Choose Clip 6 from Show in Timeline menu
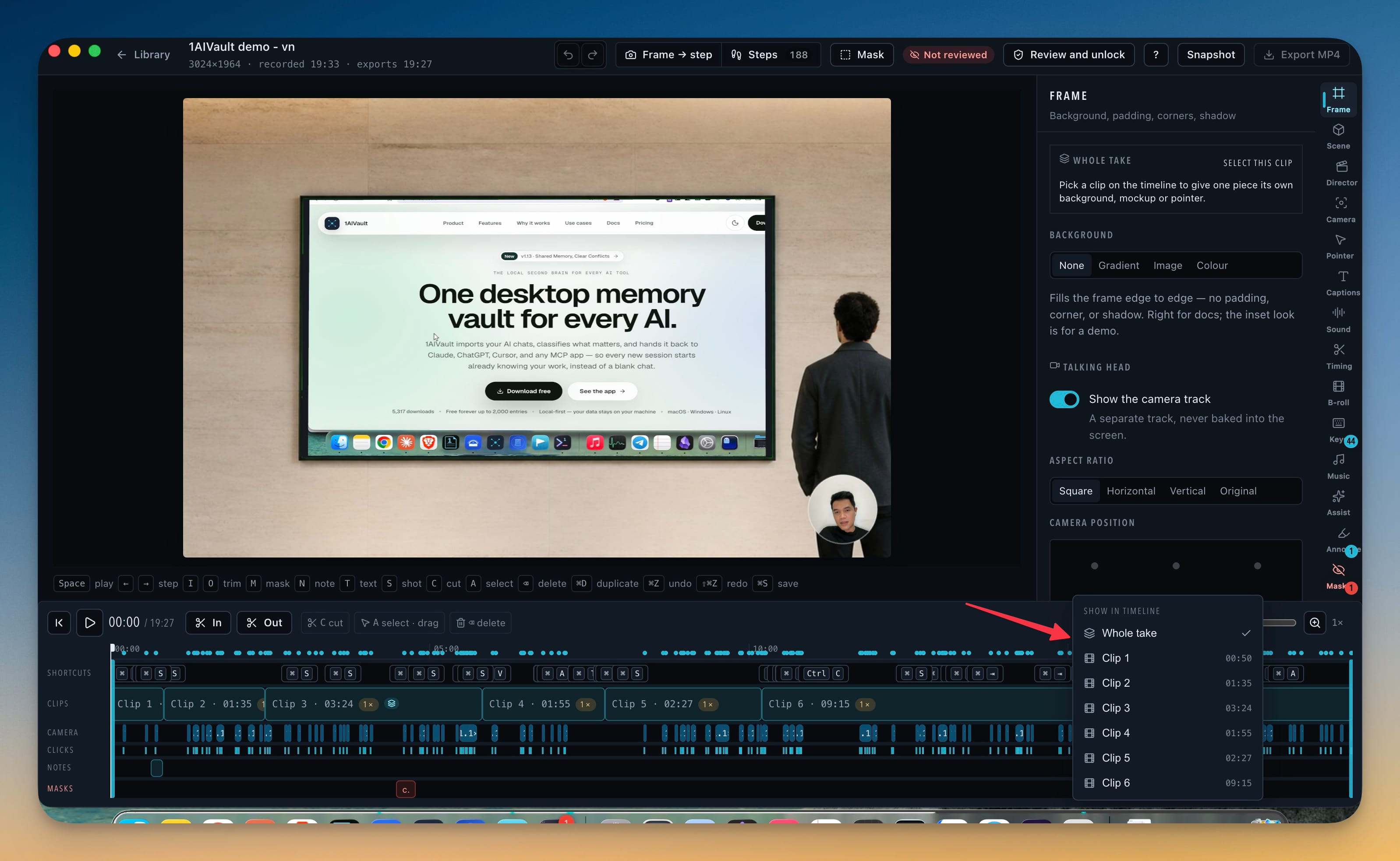The height and width of the screenshot is (861, 1400). 1167,783
